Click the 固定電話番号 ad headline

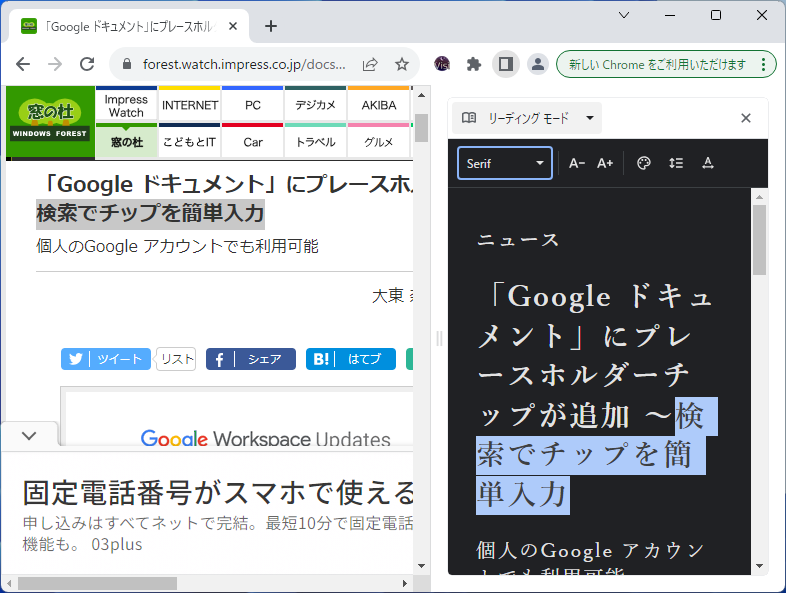pos(219,493)
